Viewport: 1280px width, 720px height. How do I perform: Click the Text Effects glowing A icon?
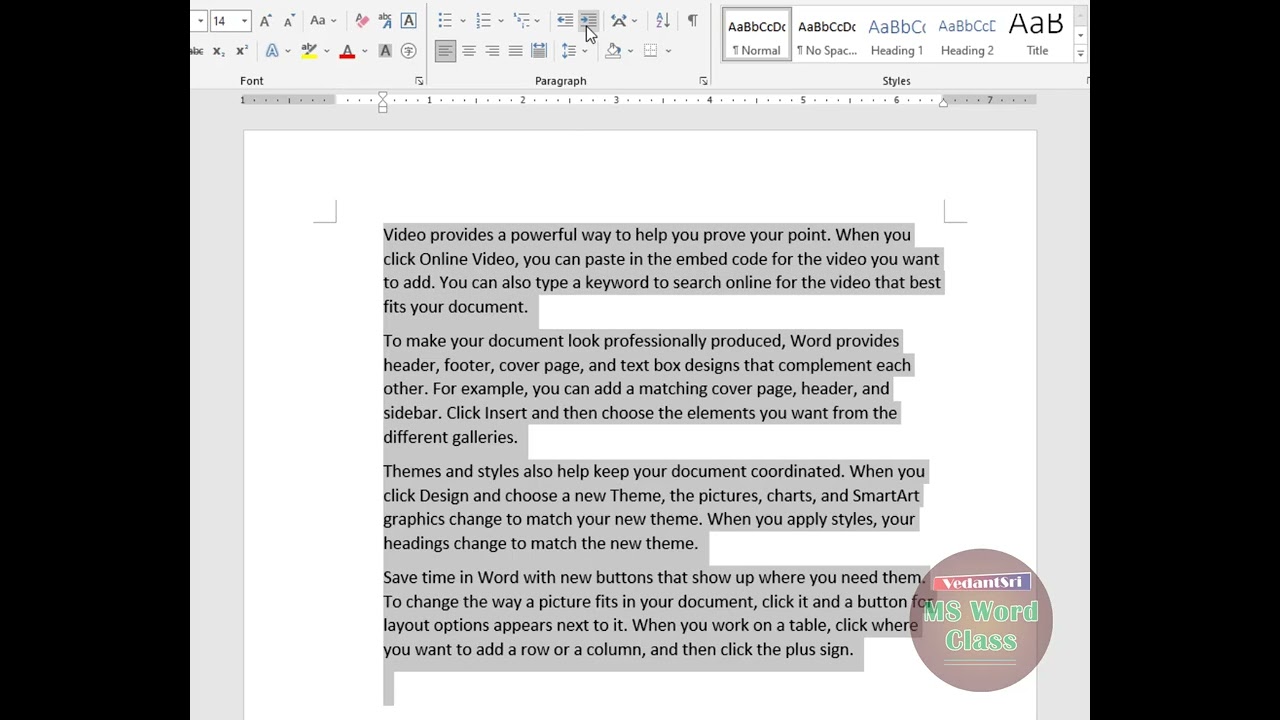click(272, 51)
